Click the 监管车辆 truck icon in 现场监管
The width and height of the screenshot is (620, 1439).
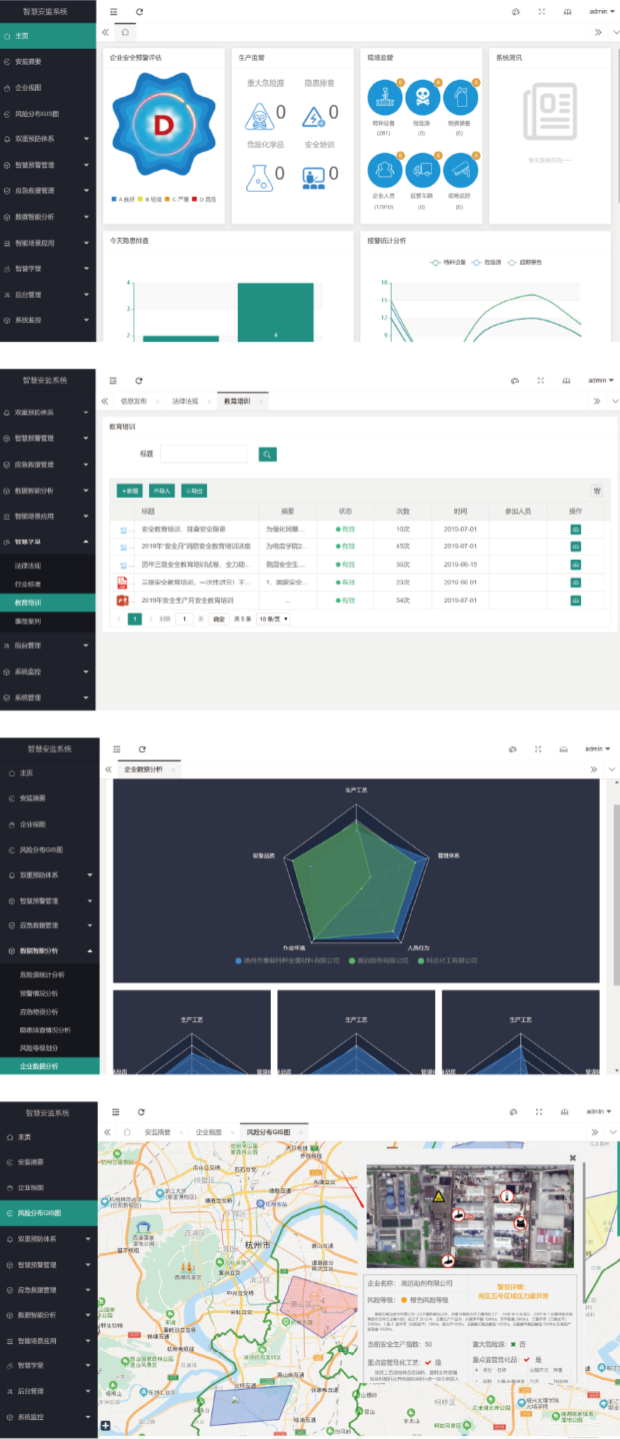[422, 169]
